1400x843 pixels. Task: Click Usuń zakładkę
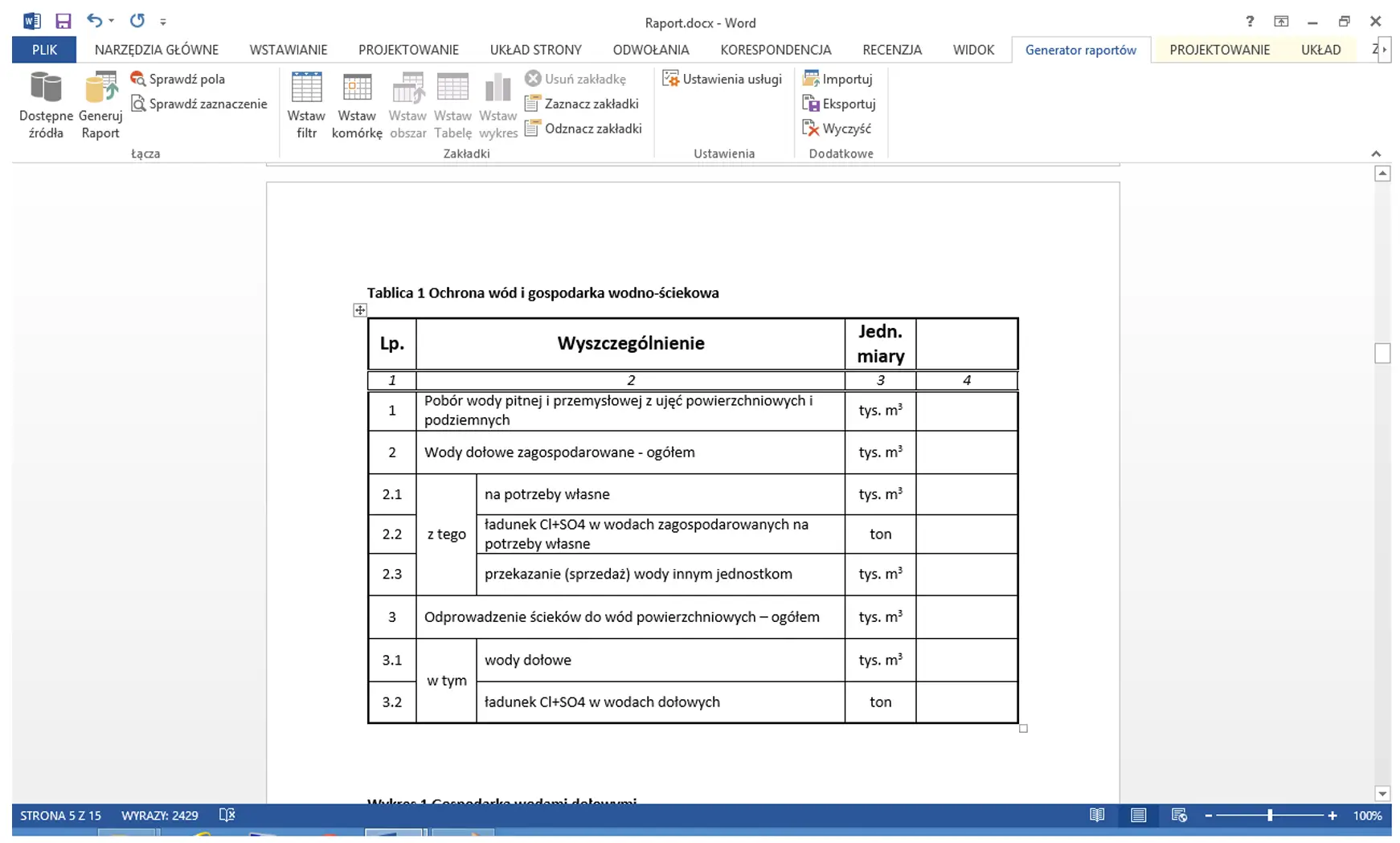pos(575,79)
